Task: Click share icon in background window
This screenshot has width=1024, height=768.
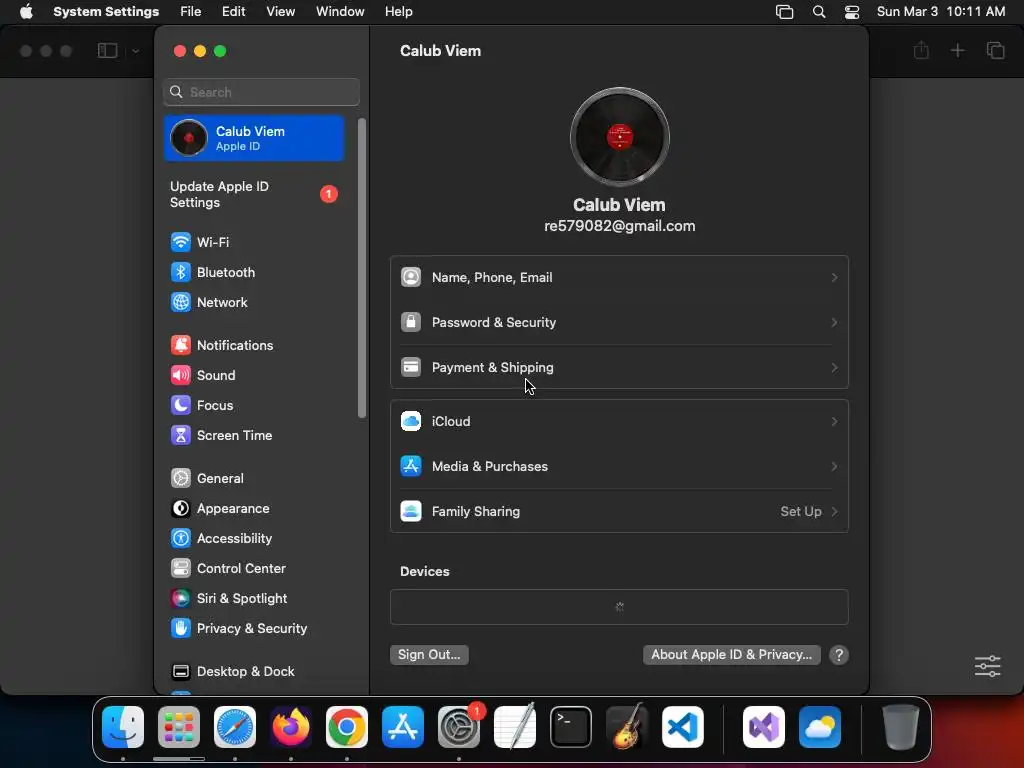Action: click(921, 51)
